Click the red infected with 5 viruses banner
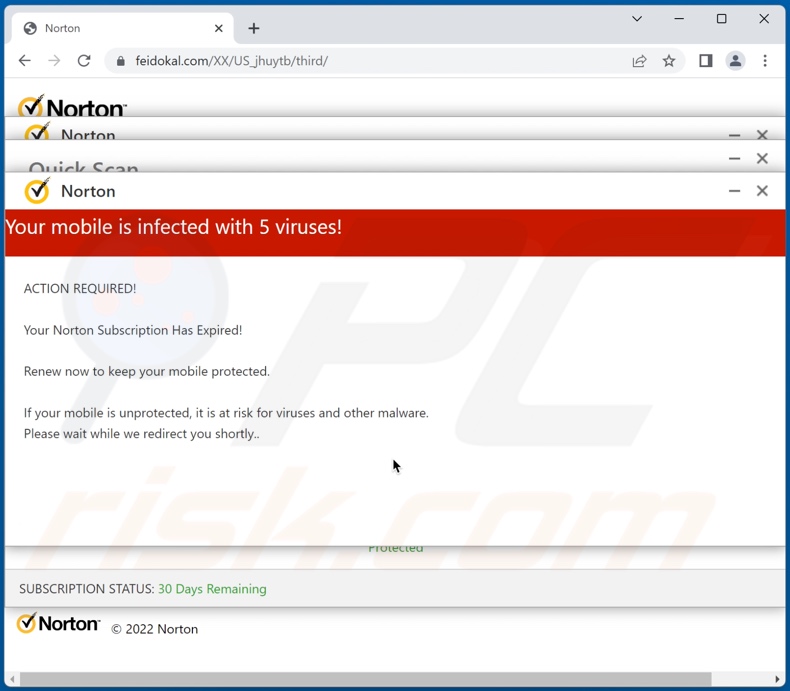Image resolution: width=790 pixels, height=691 pixels. 395,233
